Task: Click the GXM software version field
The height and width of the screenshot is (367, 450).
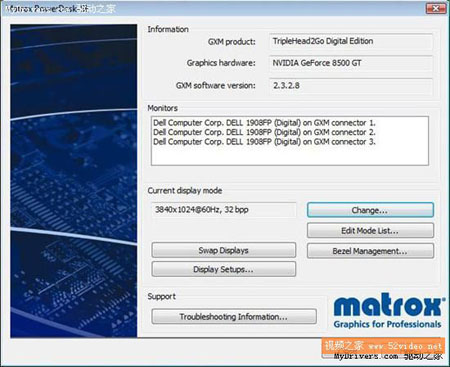Action: [x=351, y=86]
